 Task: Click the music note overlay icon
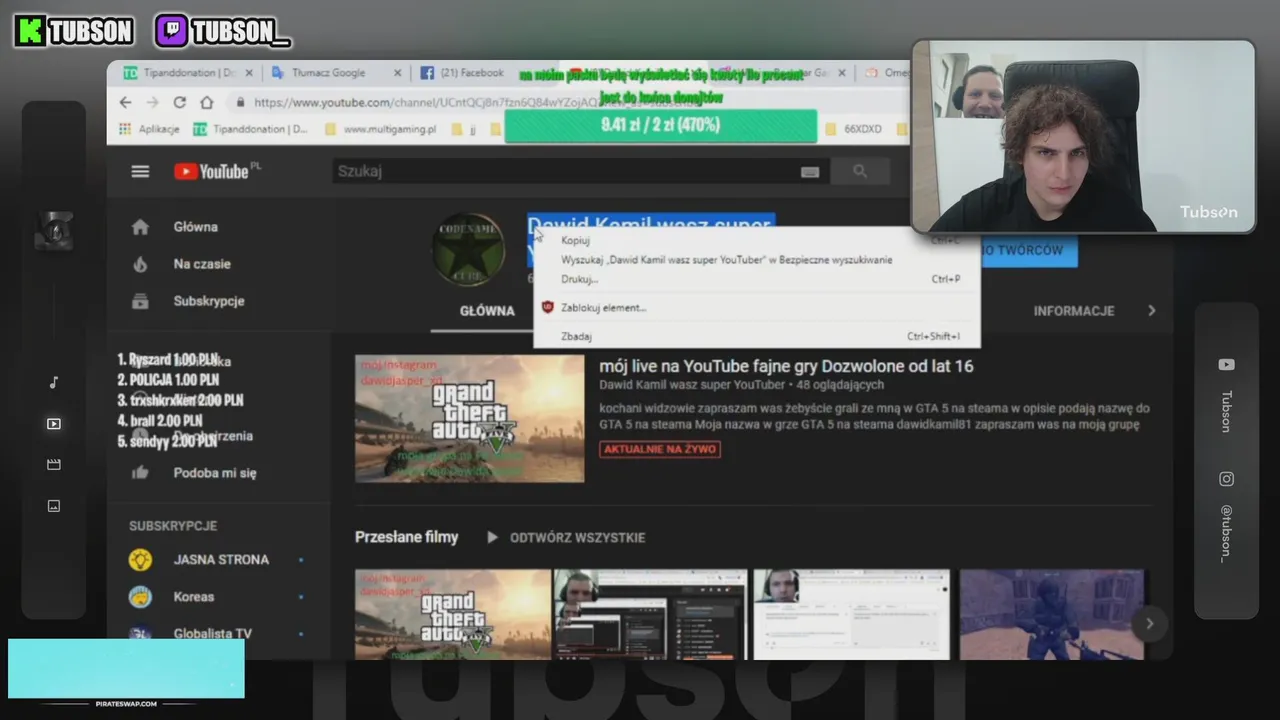point(54,382)
